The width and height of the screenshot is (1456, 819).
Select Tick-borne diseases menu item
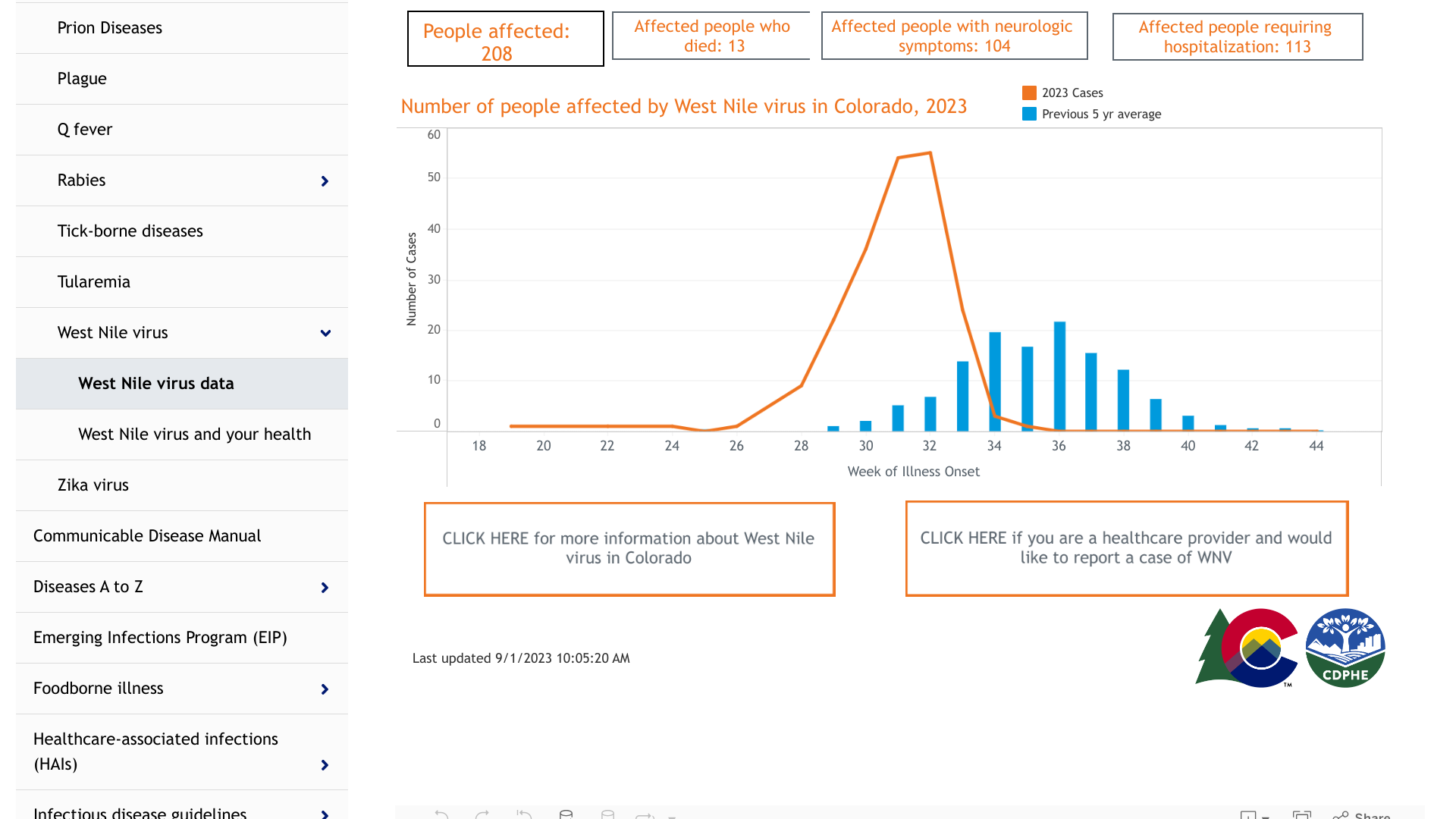[130, 231]
